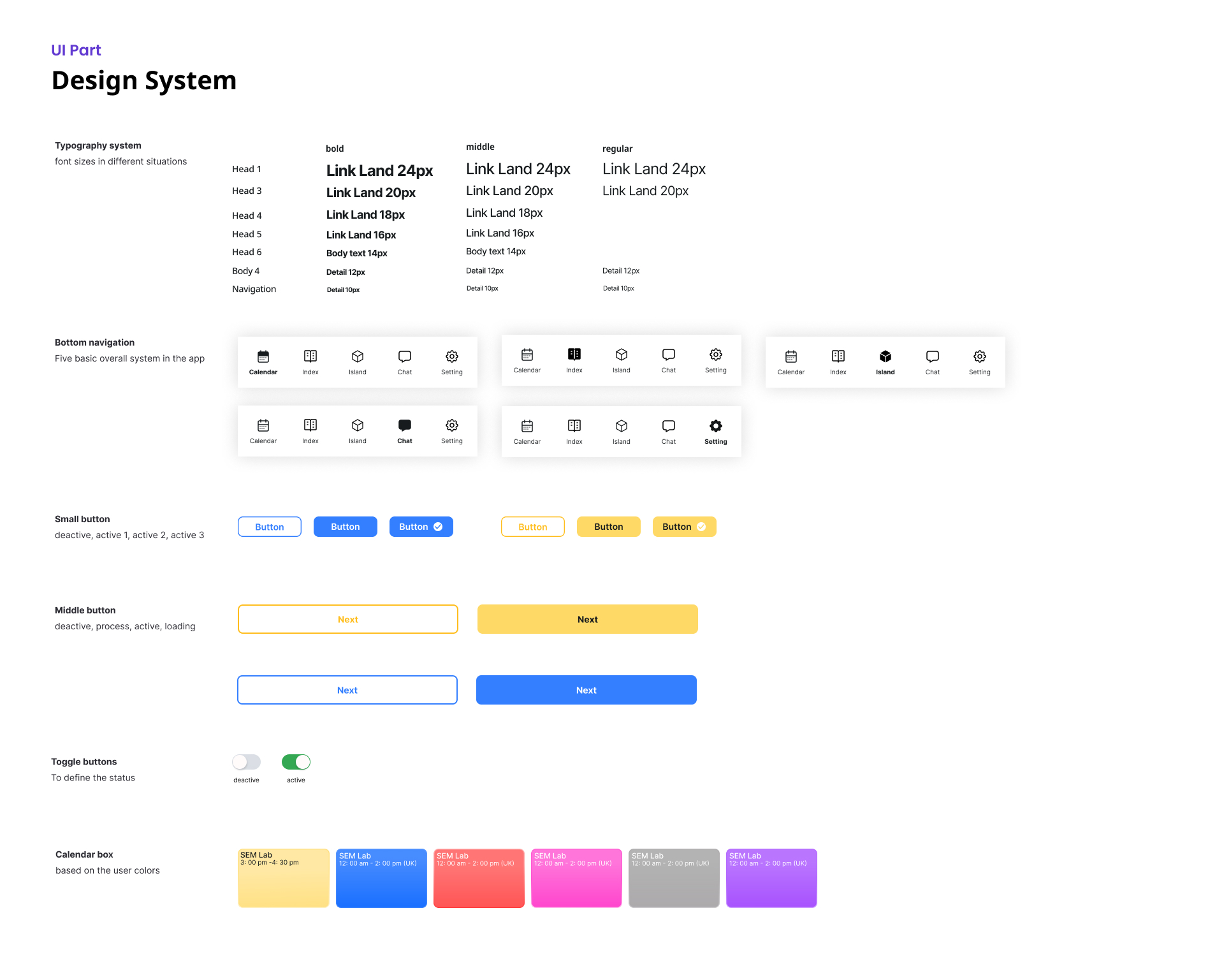Select the filled active Index book icon
Screen dimensions: 1224x980
click(574, 355)
